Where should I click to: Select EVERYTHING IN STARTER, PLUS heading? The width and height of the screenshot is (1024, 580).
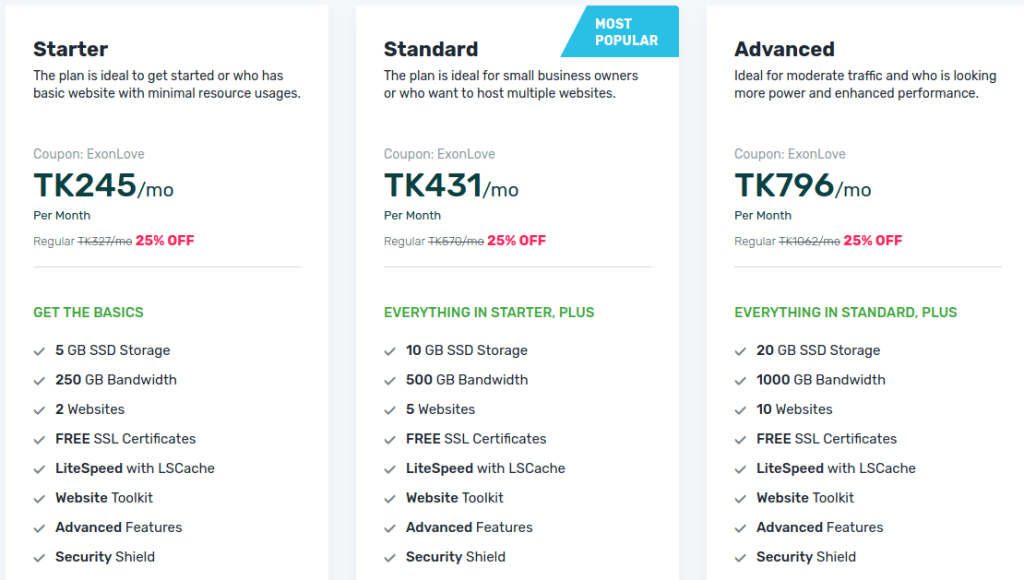pos(489,312)
